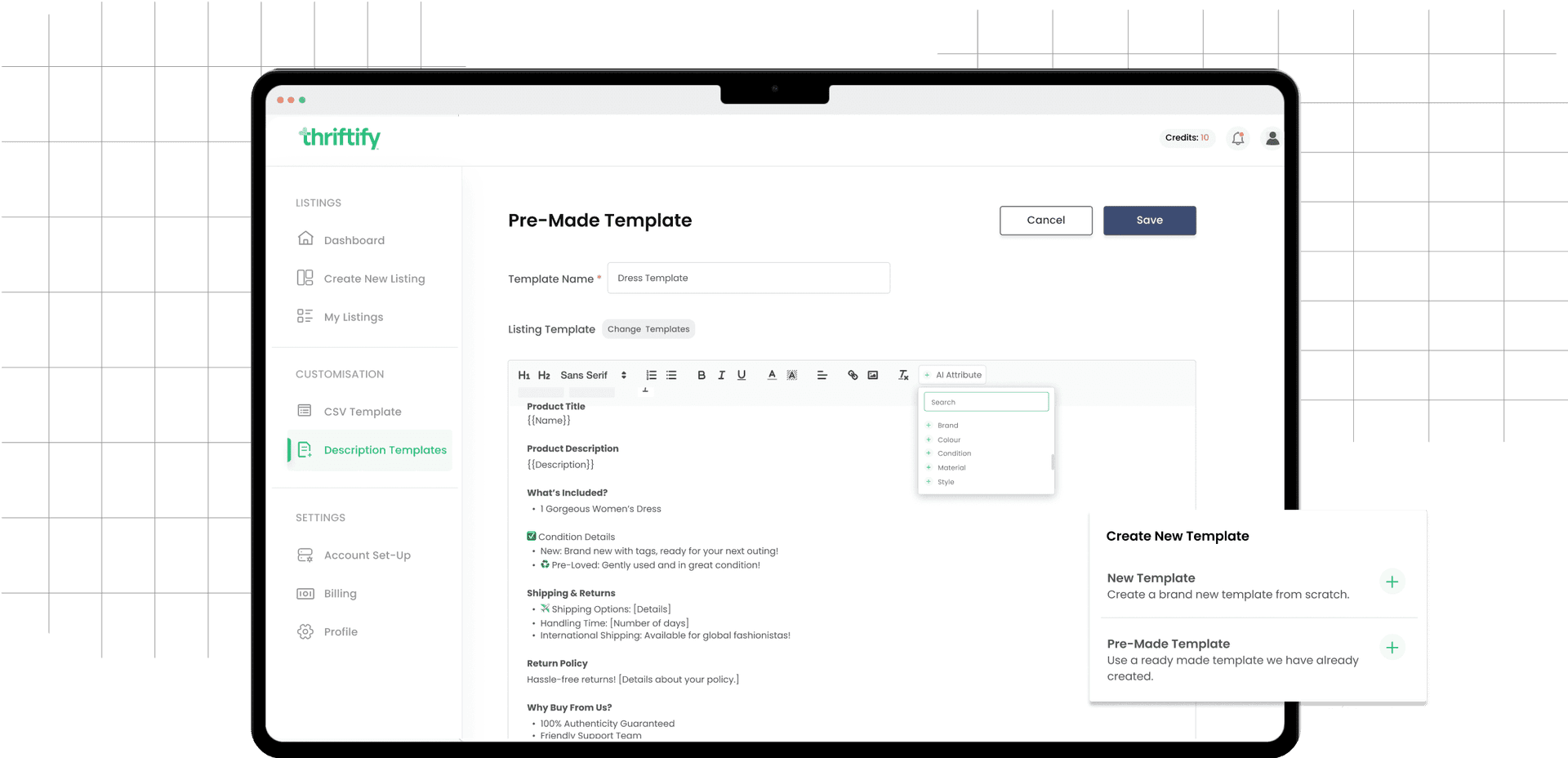
Task: Add the Brand attribute
Action: click(x=942, y=426)
